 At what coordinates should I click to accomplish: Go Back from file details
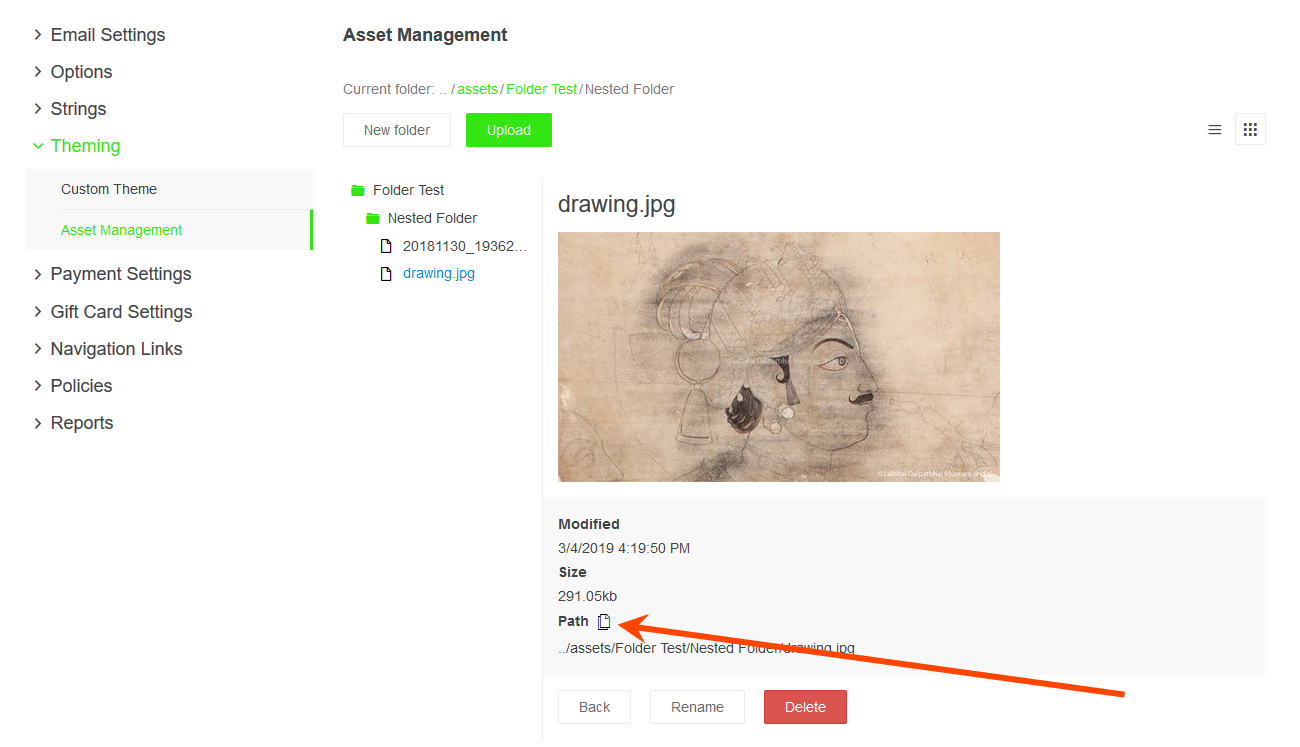tap(594, 707)
